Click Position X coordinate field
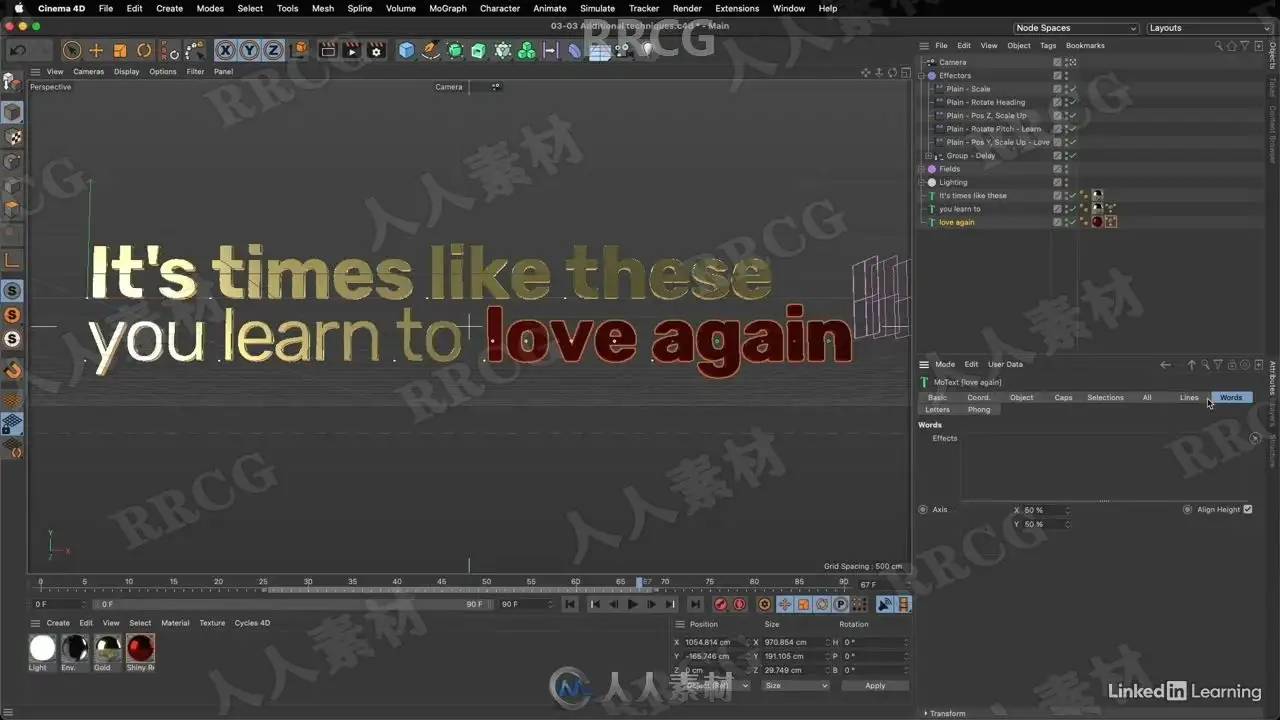This screenshot has height=720, width=1280. [716, 643]
